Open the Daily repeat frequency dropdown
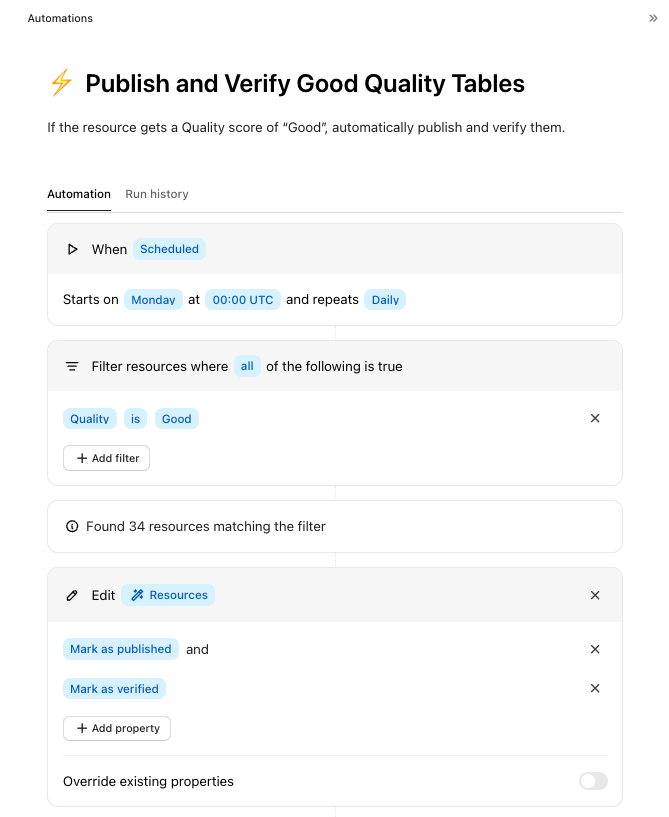The height and width of the screenshot is (817, 669). coord(385,300)
